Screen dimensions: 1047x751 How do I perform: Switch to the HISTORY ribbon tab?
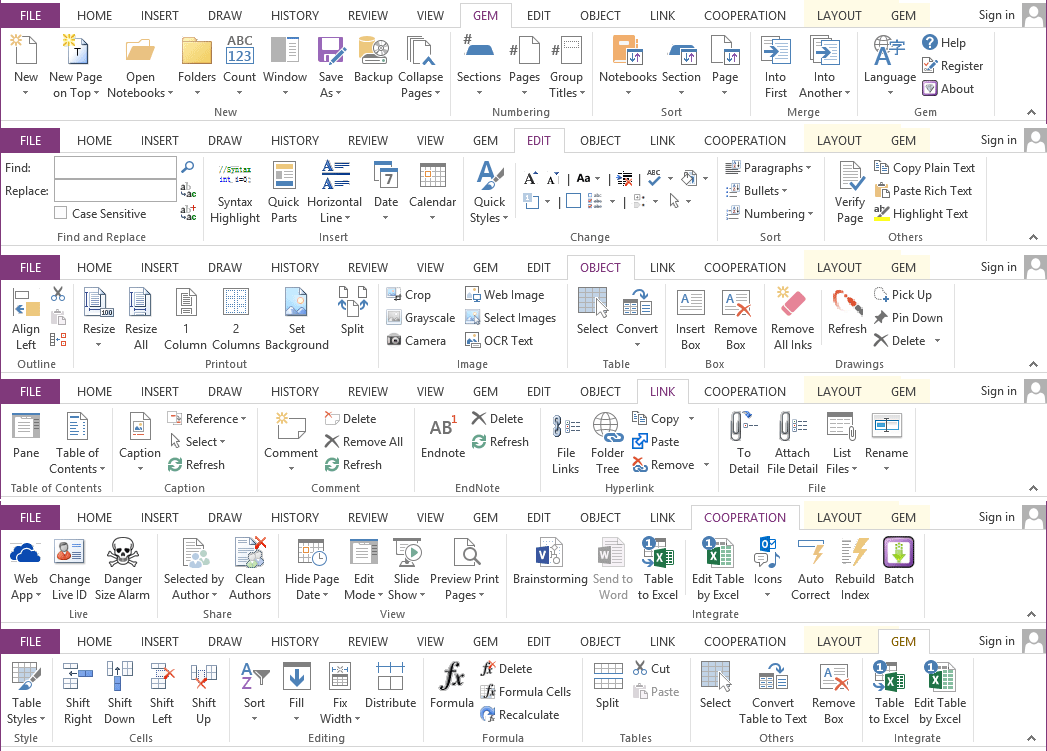click(x=294, y=15)
